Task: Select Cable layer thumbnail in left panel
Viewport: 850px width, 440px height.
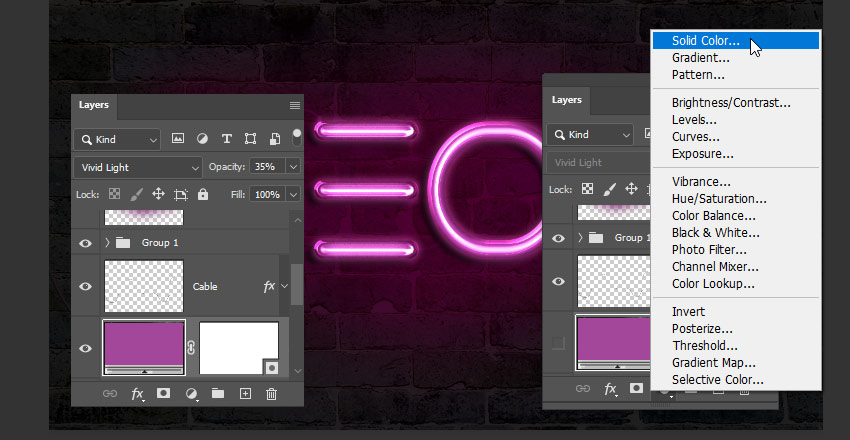Action: tap(144, 286)
